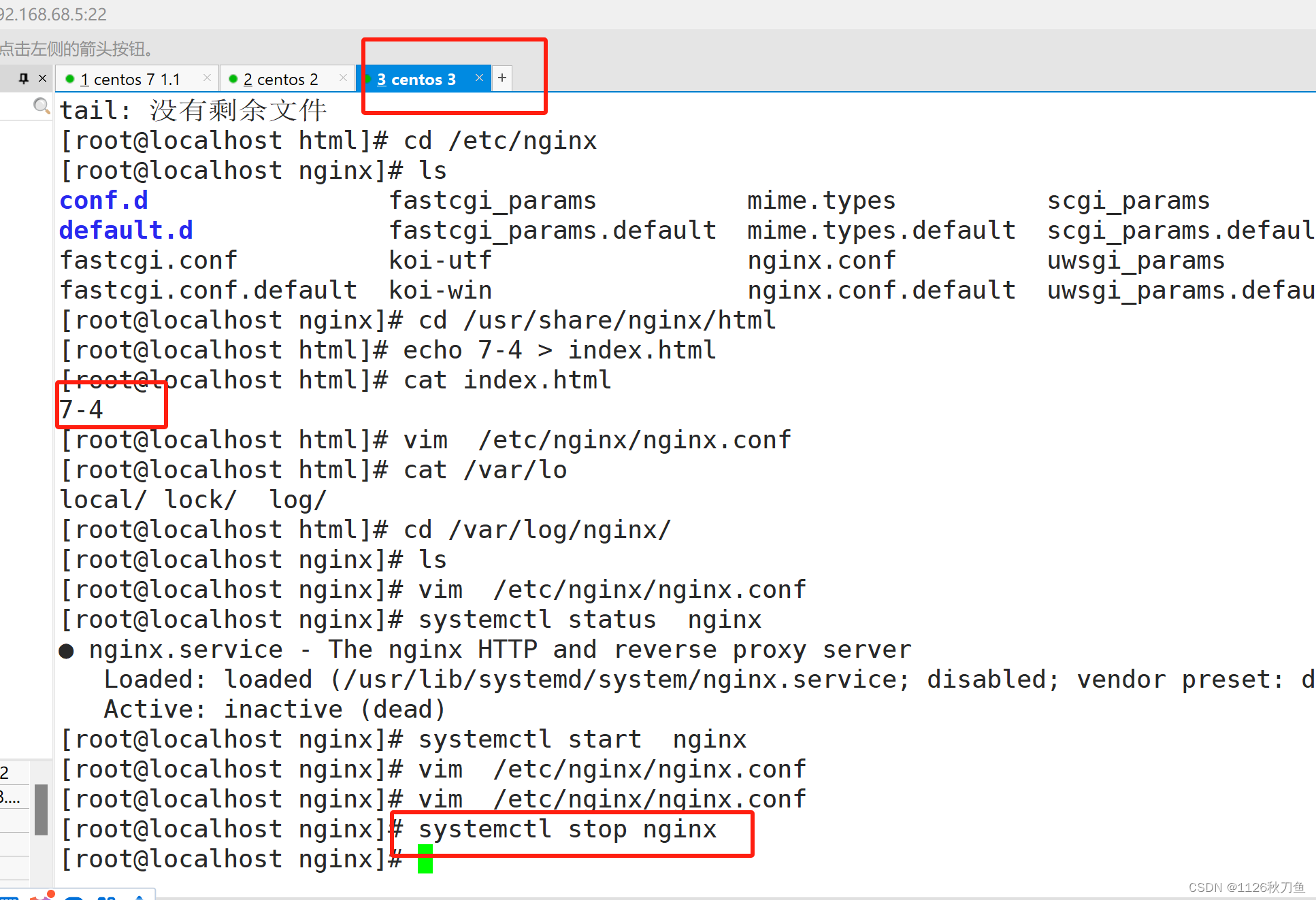The height and width of the screenshot is (900, 1316).
Task: Click the 'local/ lock/ log/' completion line
Action: point(193,500)
